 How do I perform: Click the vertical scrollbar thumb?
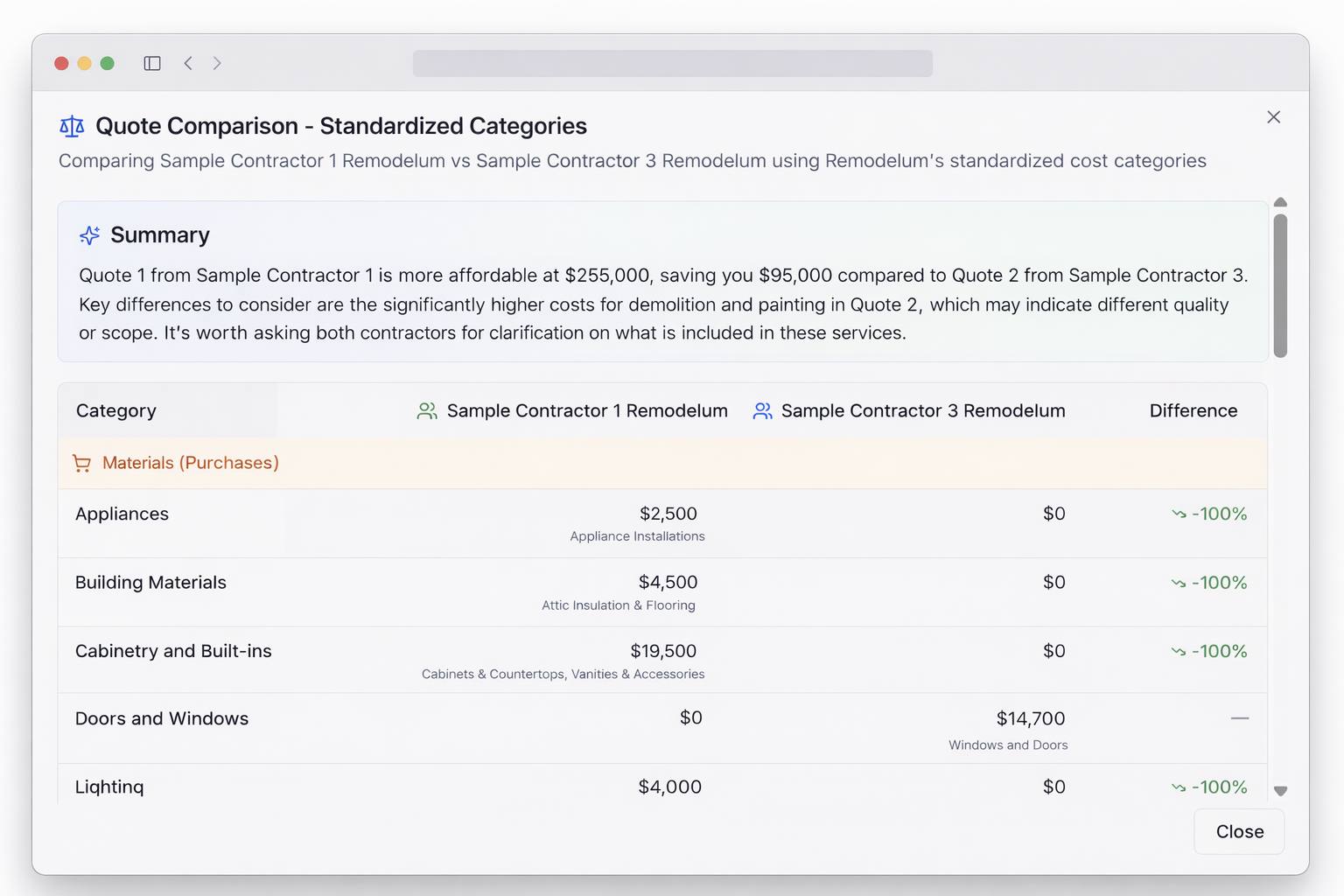click(1280, 284)
